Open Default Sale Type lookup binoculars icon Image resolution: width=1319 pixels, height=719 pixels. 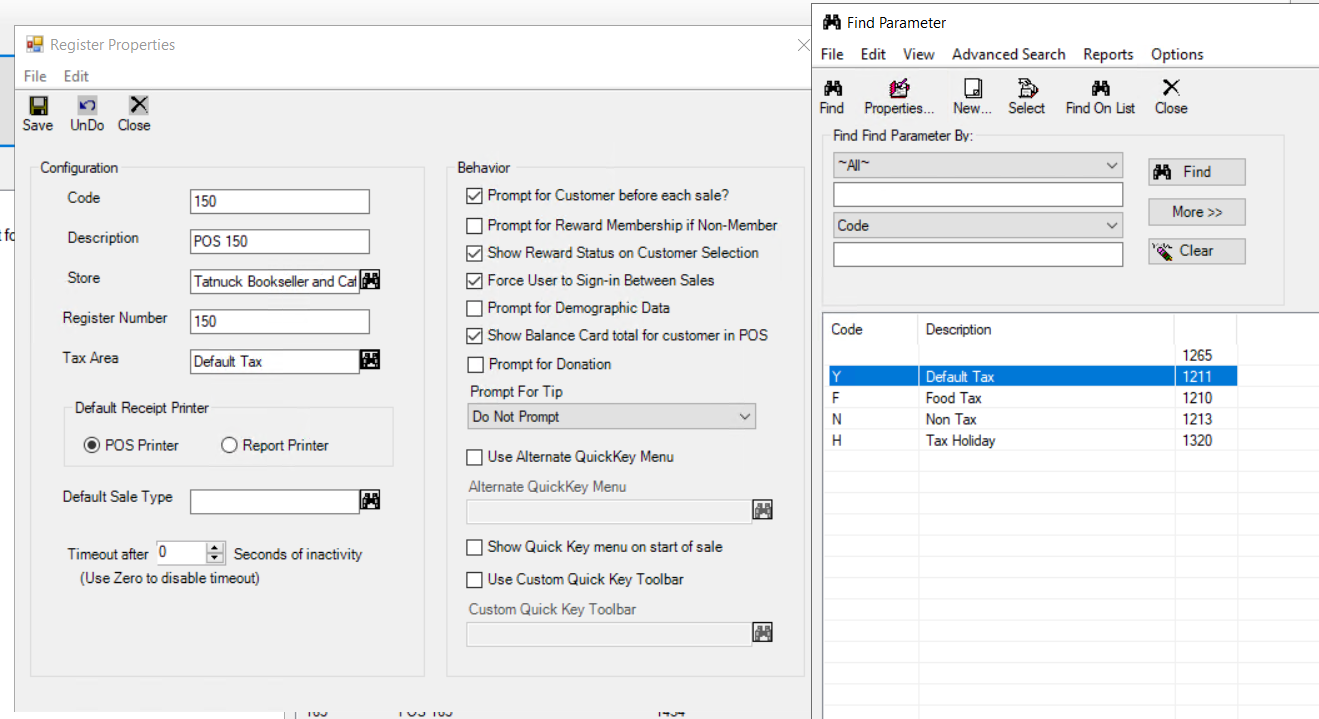coord(370,500)
